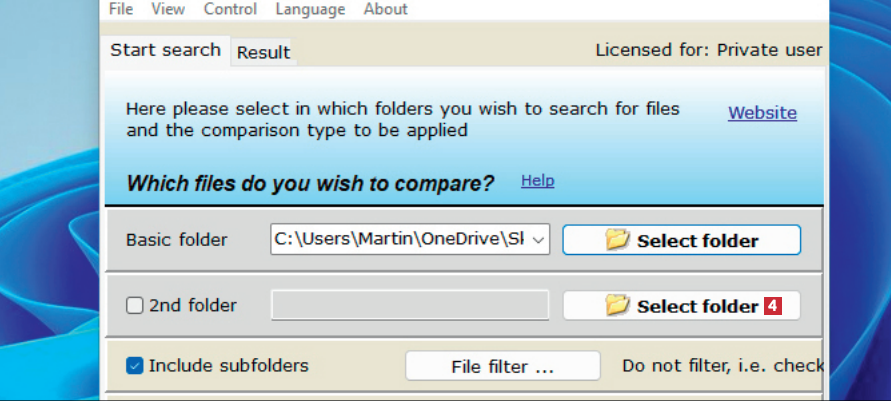Switch to the Result tab
This screenshot has width=891, height=401.
click(x=263, y=53)
